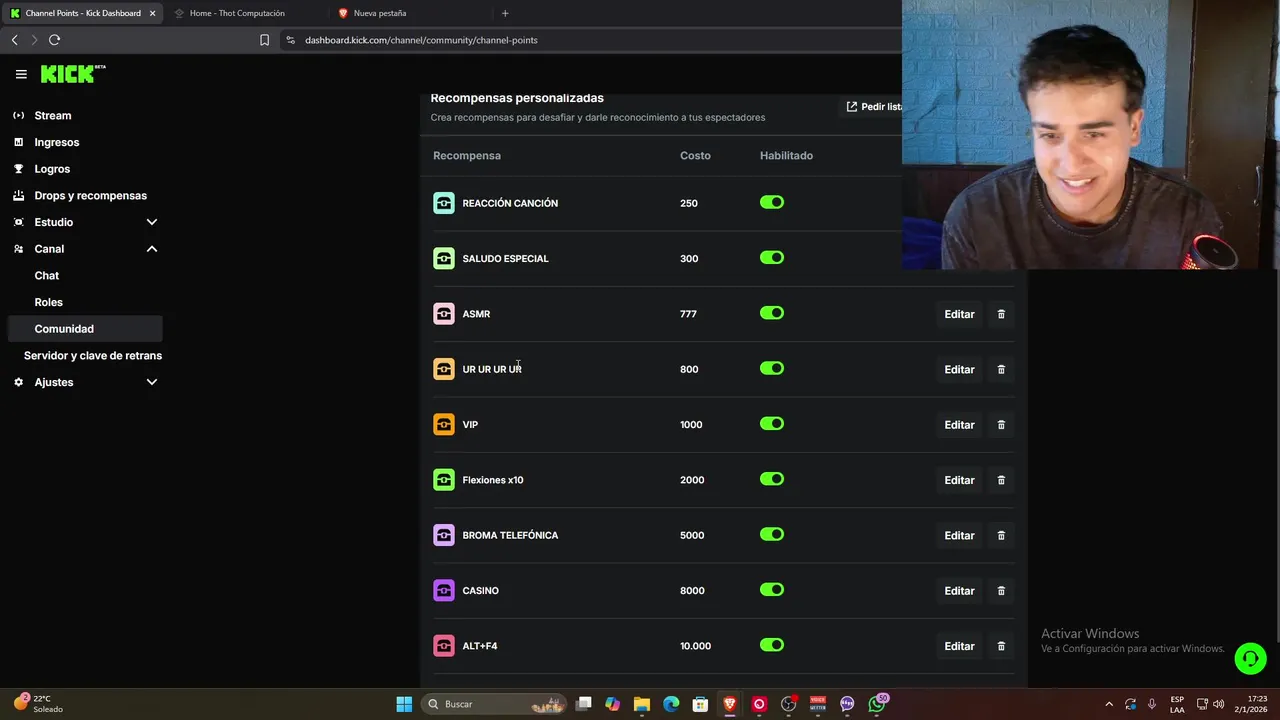
Task: Show hidden system tray icons
Action: coord(1108,704)
